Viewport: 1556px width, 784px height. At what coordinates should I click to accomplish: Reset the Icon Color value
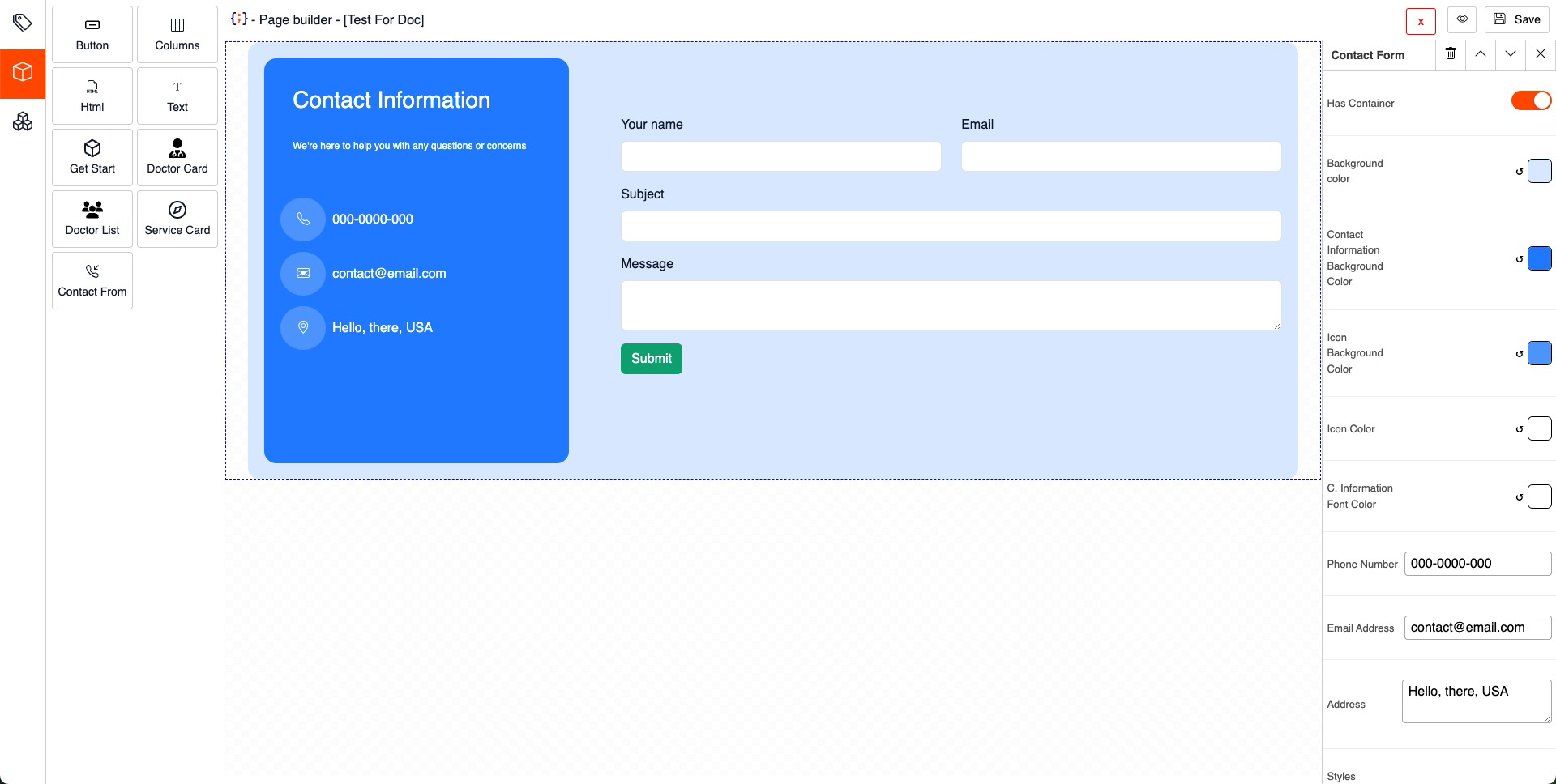tap(1520, 429)
